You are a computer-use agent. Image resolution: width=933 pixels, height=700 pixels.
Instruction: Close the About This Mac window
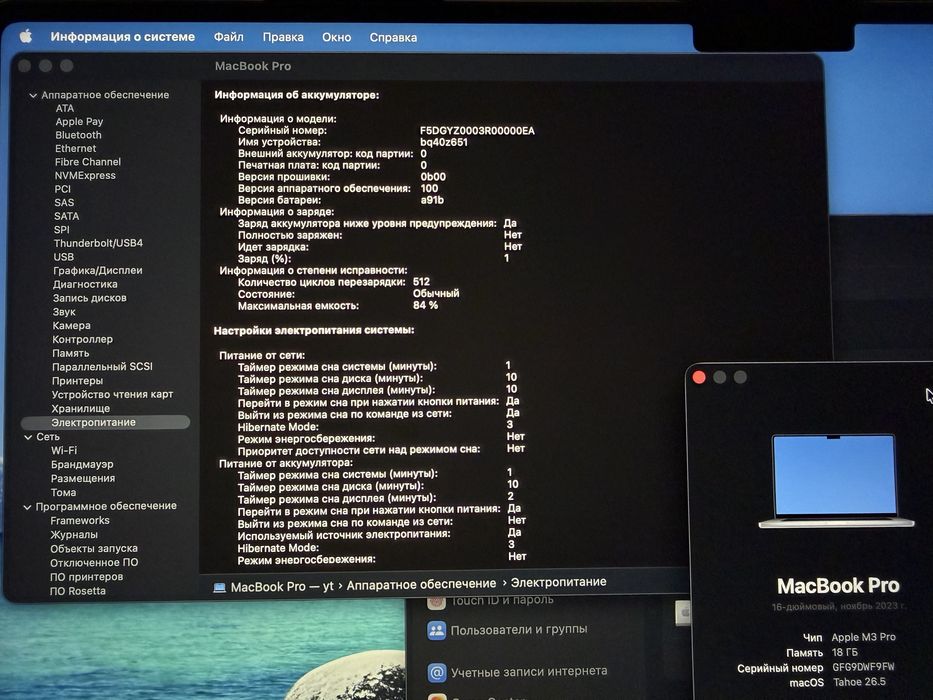coord(700,377)
